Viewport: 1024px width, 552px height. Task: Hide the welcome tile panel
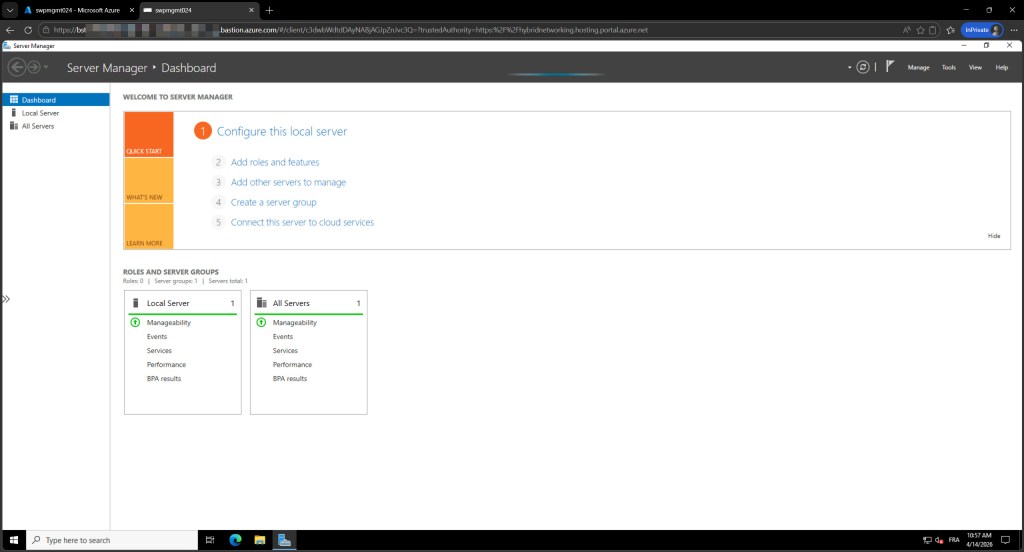tap(993, 236)
